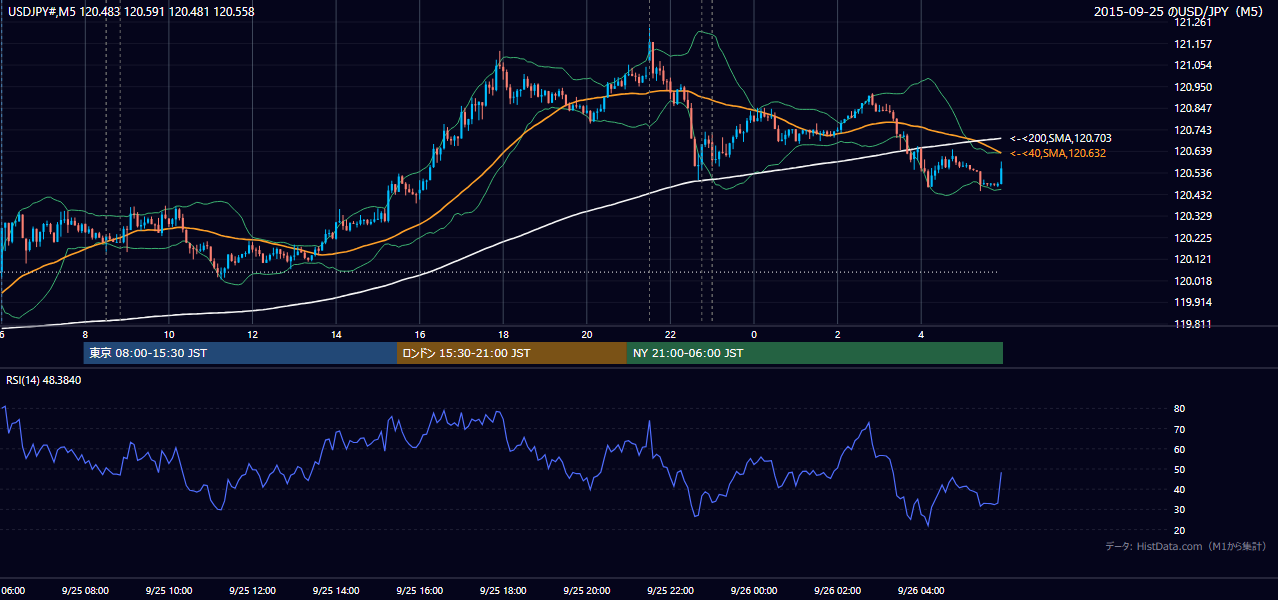Click RSI scale value 40

tap(1180, 489)
